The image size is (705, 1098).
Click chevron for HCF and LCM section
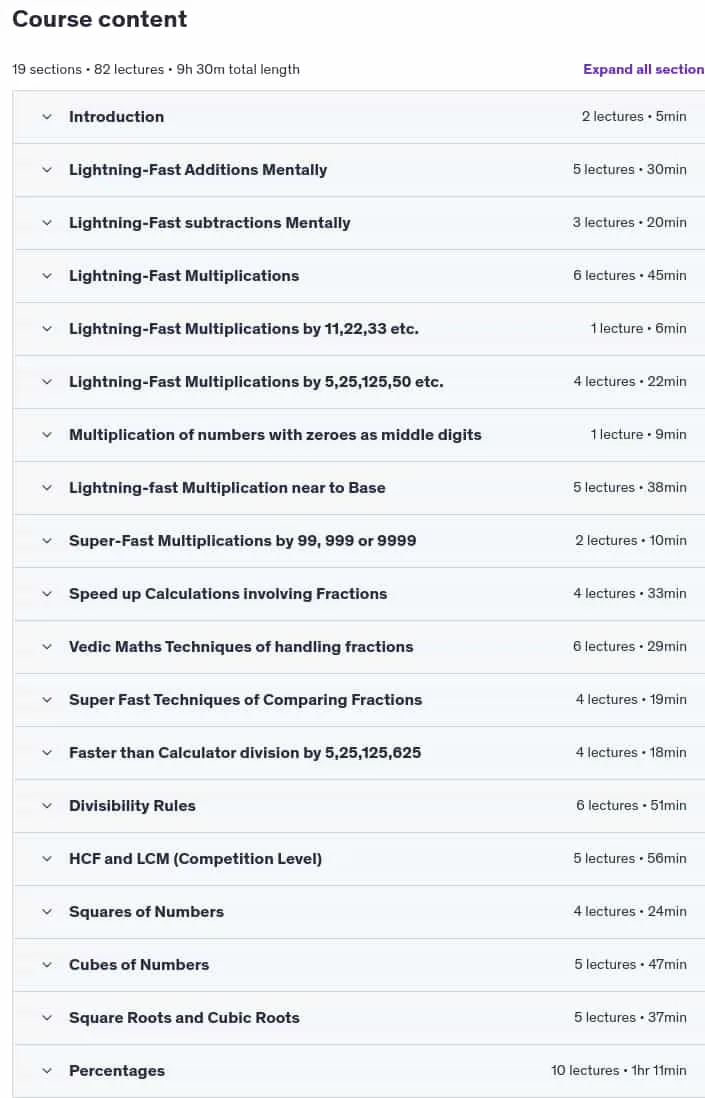47,859
